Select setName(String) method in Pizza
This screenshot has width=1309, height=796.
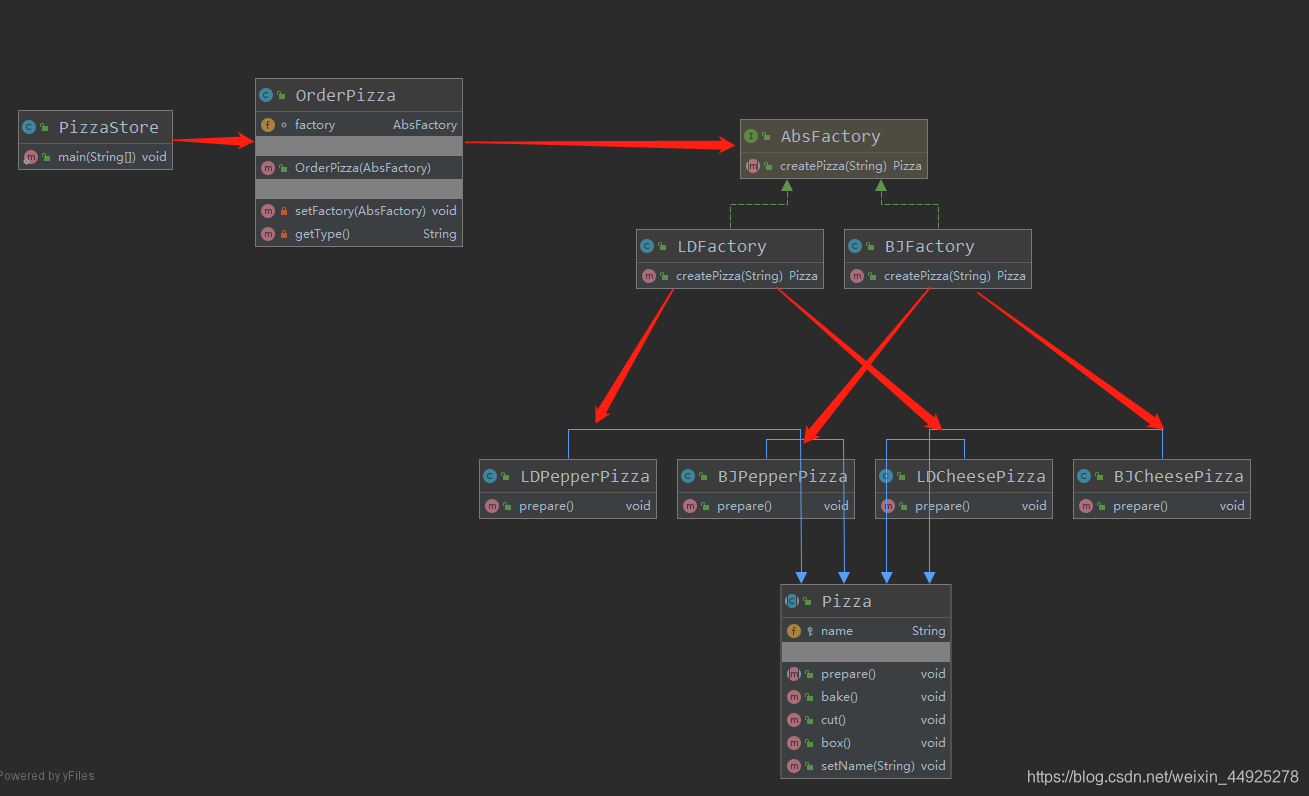click(866, 766)
